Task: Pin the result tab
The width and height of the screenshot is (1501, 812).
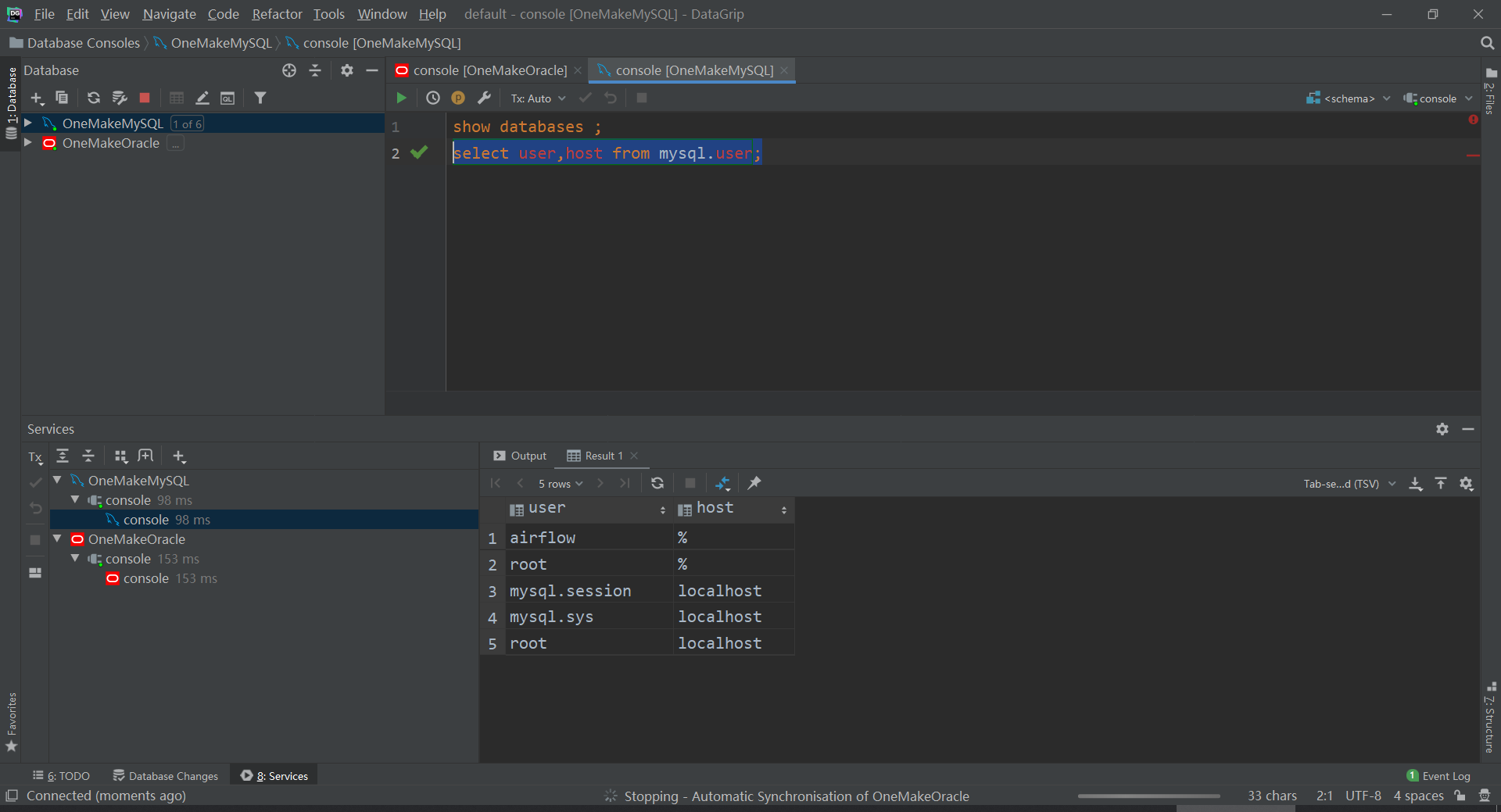Action: coord(754,483)
